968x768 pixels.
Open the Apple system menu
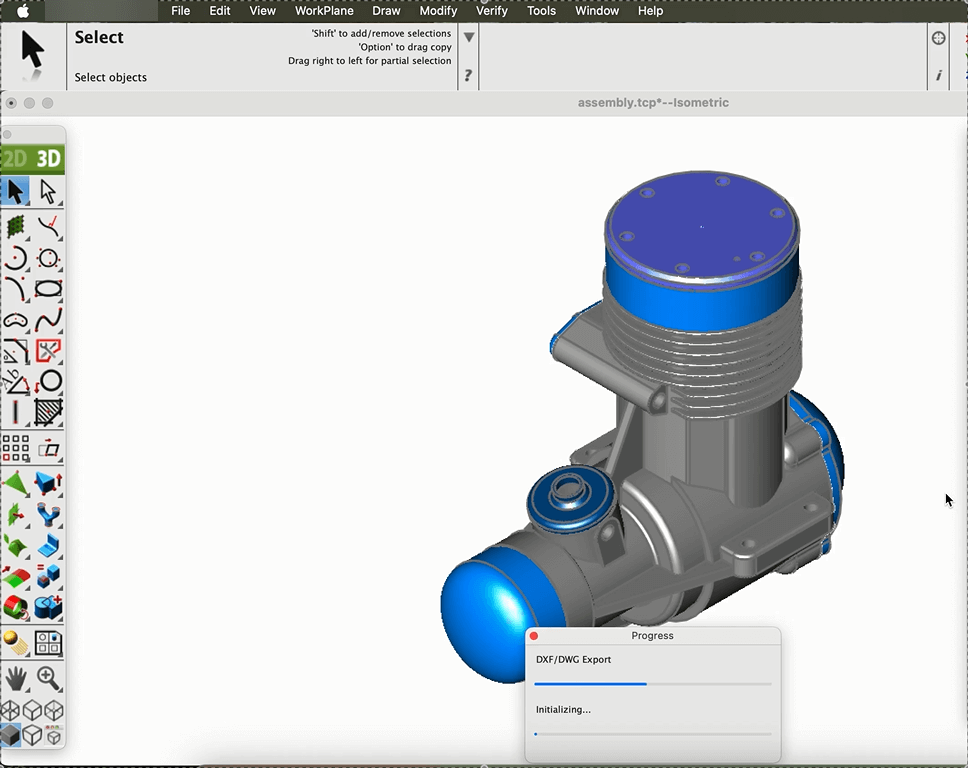click(x=23, y=11)
